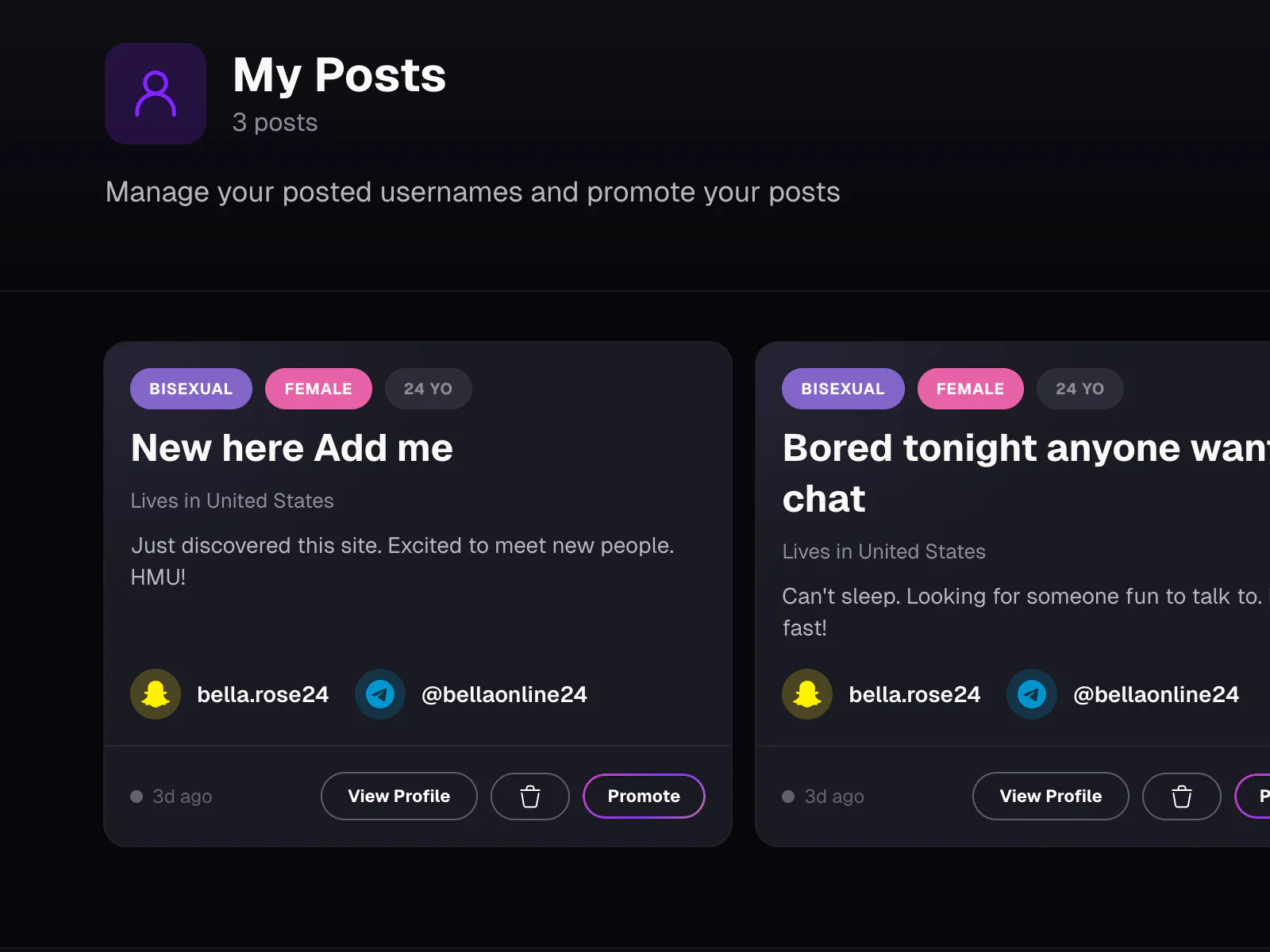Screen dimensions: 1270x952
Task: Click the Snapchat icon on the "Bored tonight" post
Action: click(807, 694)
